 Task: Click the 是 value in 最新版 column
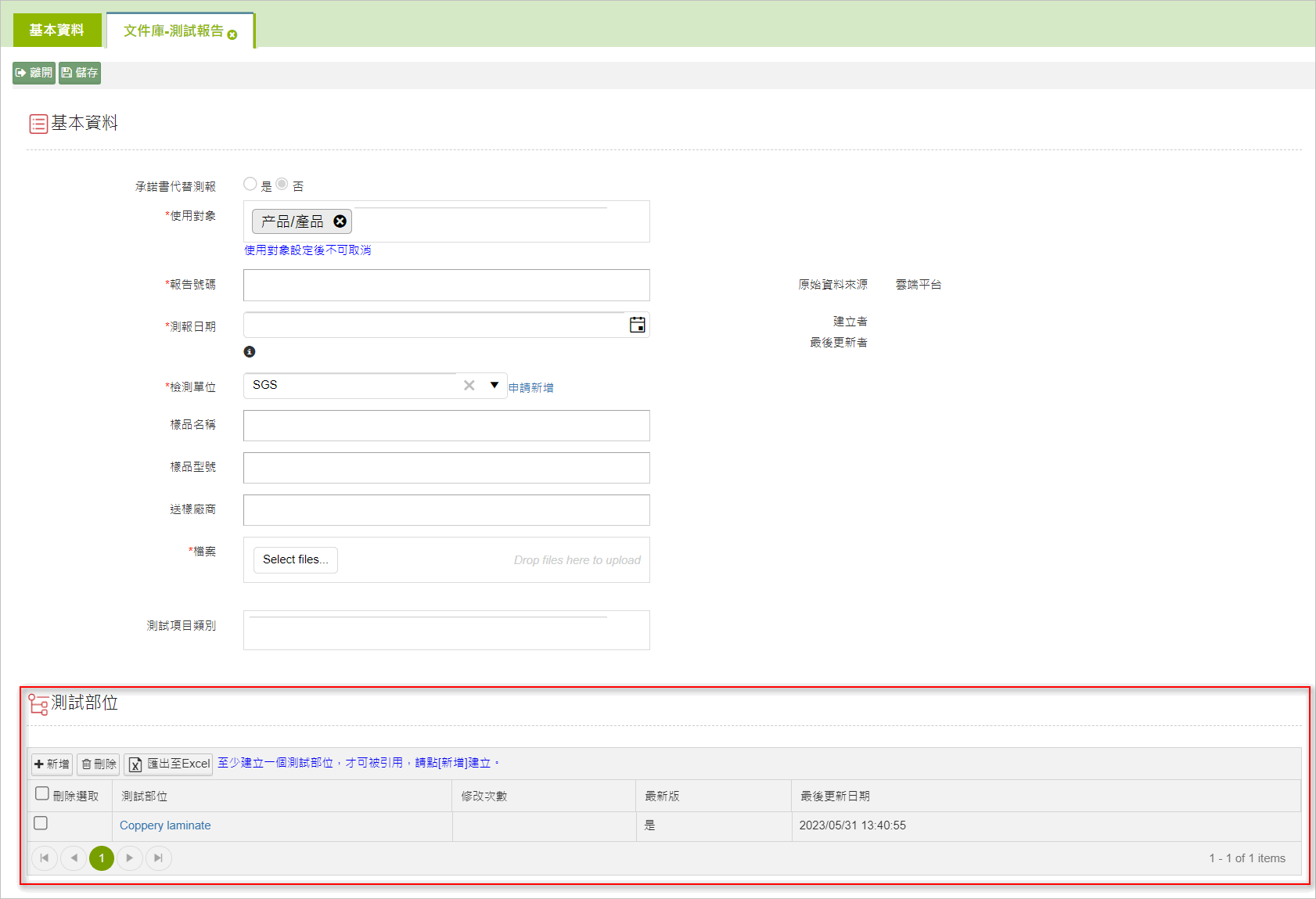tap(649, 825)
